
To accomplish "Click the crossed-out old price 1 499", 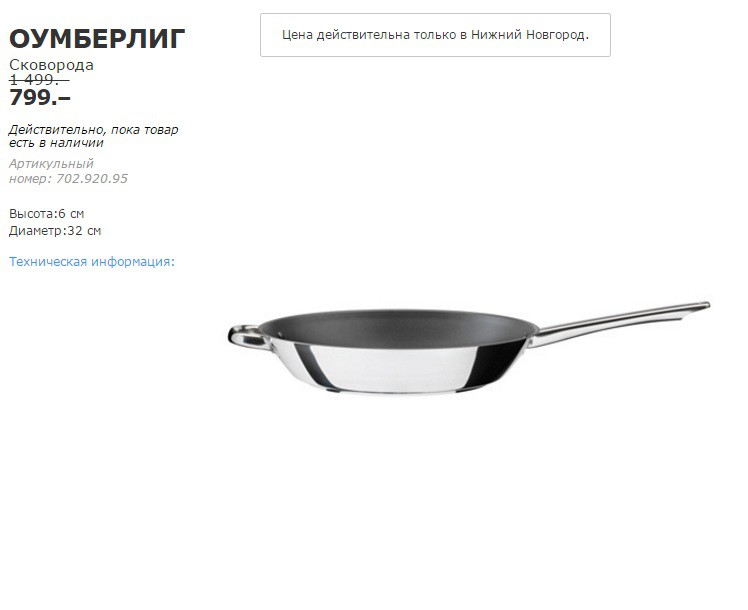I will click(x=39, y=80).
